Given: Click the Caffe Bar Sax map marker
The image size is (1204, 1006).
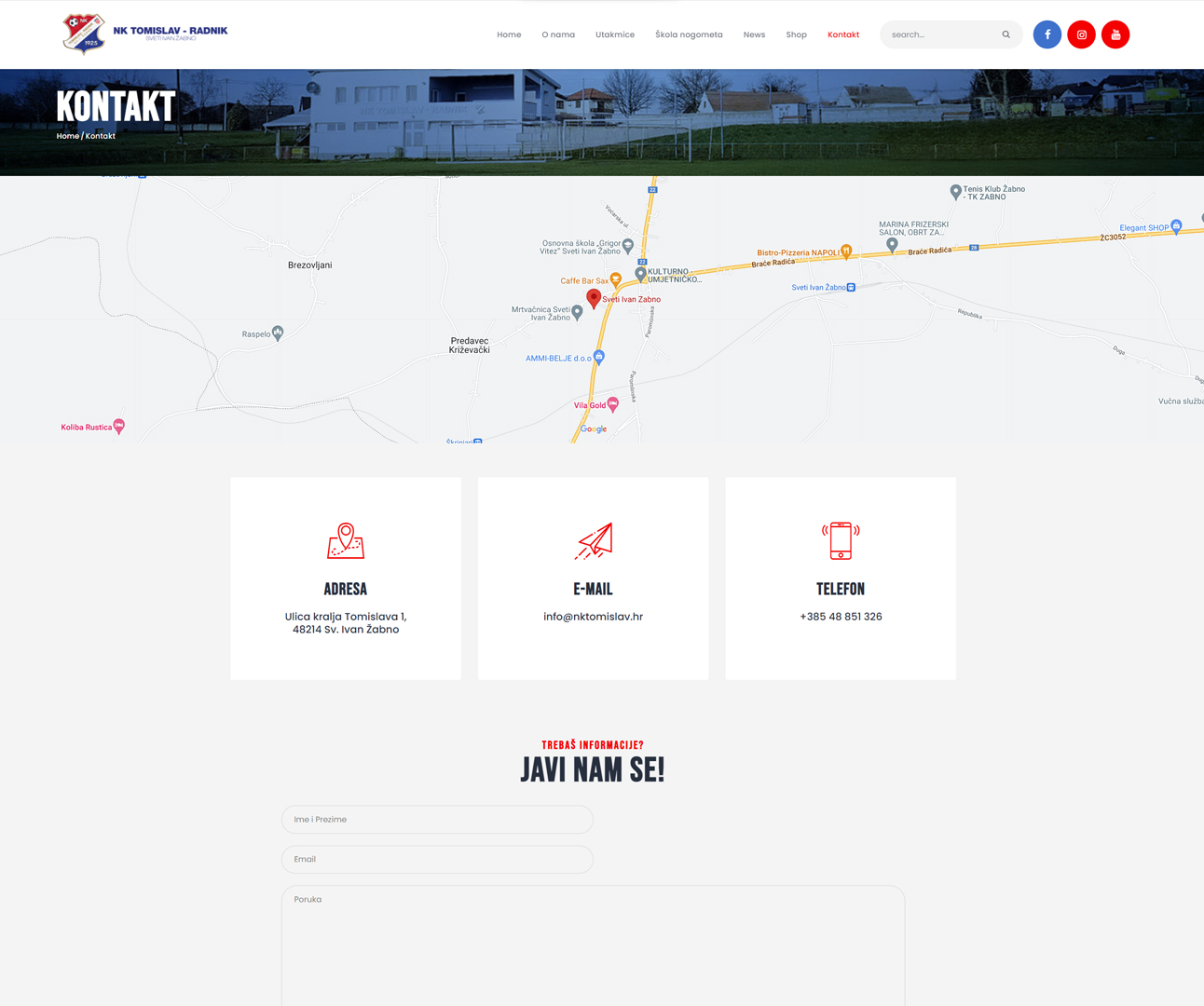Looking at the screenshot, I should [x=615, y=279].
